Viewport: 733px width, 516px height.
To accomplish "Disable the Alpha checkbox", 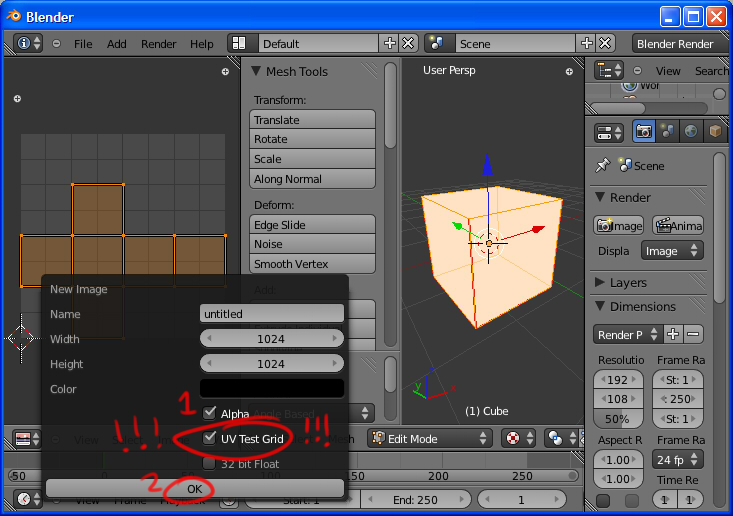I will (209, 413).
